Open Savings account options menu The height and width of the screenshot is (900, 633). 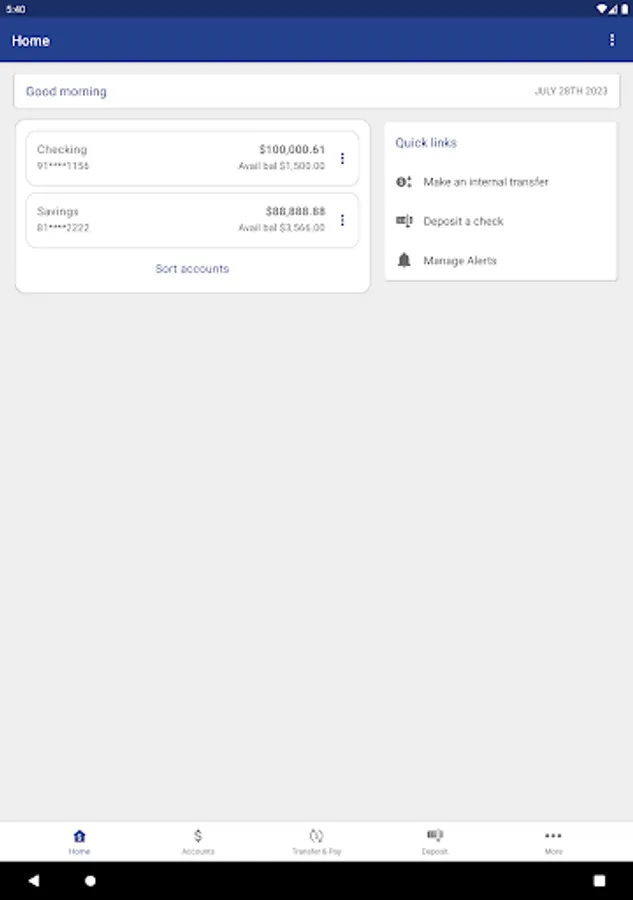(342, 220)
